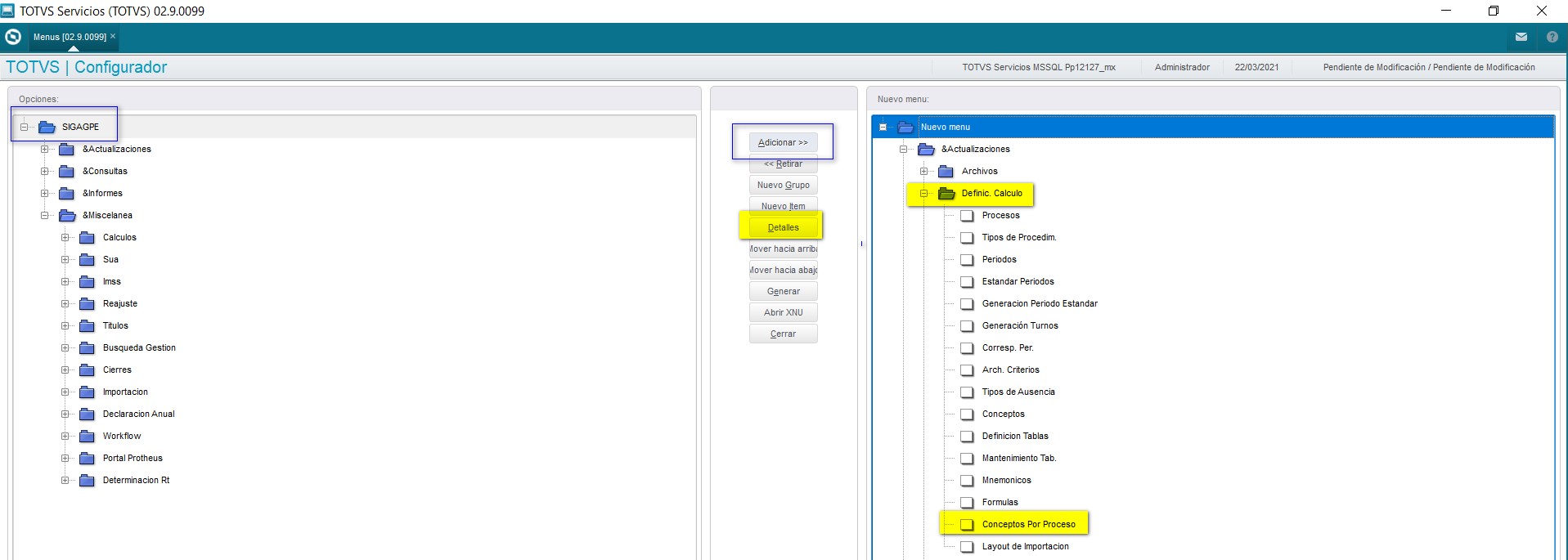Check the Conceptos Por Proceso box
Viewport: 1568px width, 560px height.
click(967, 525)
